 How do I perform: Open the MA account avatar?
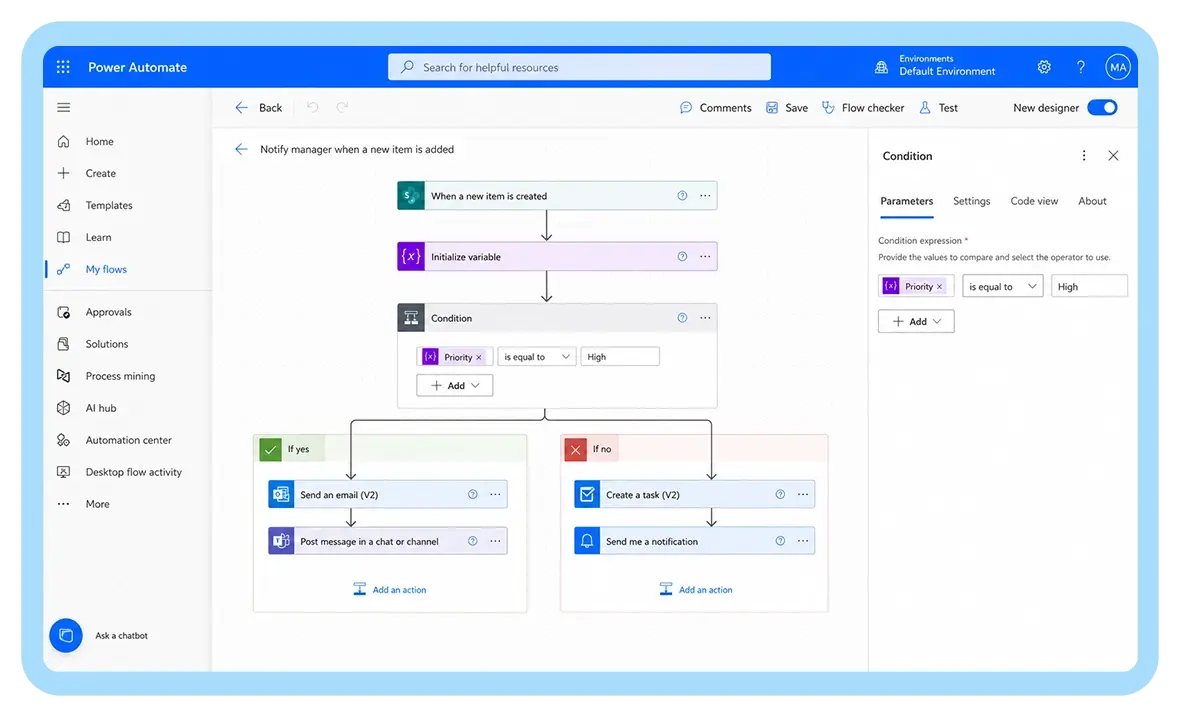[1118, 67]
